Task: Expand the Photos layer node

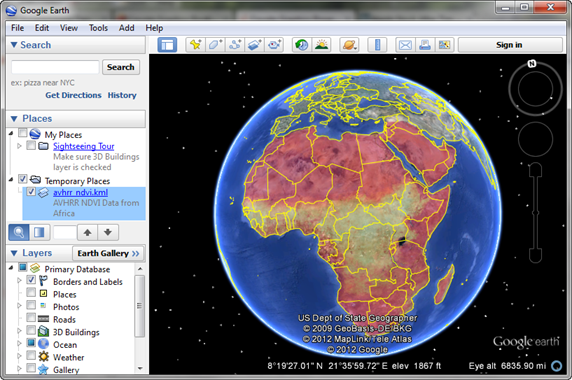Action: pyautogui.click(x=19, y=306)
